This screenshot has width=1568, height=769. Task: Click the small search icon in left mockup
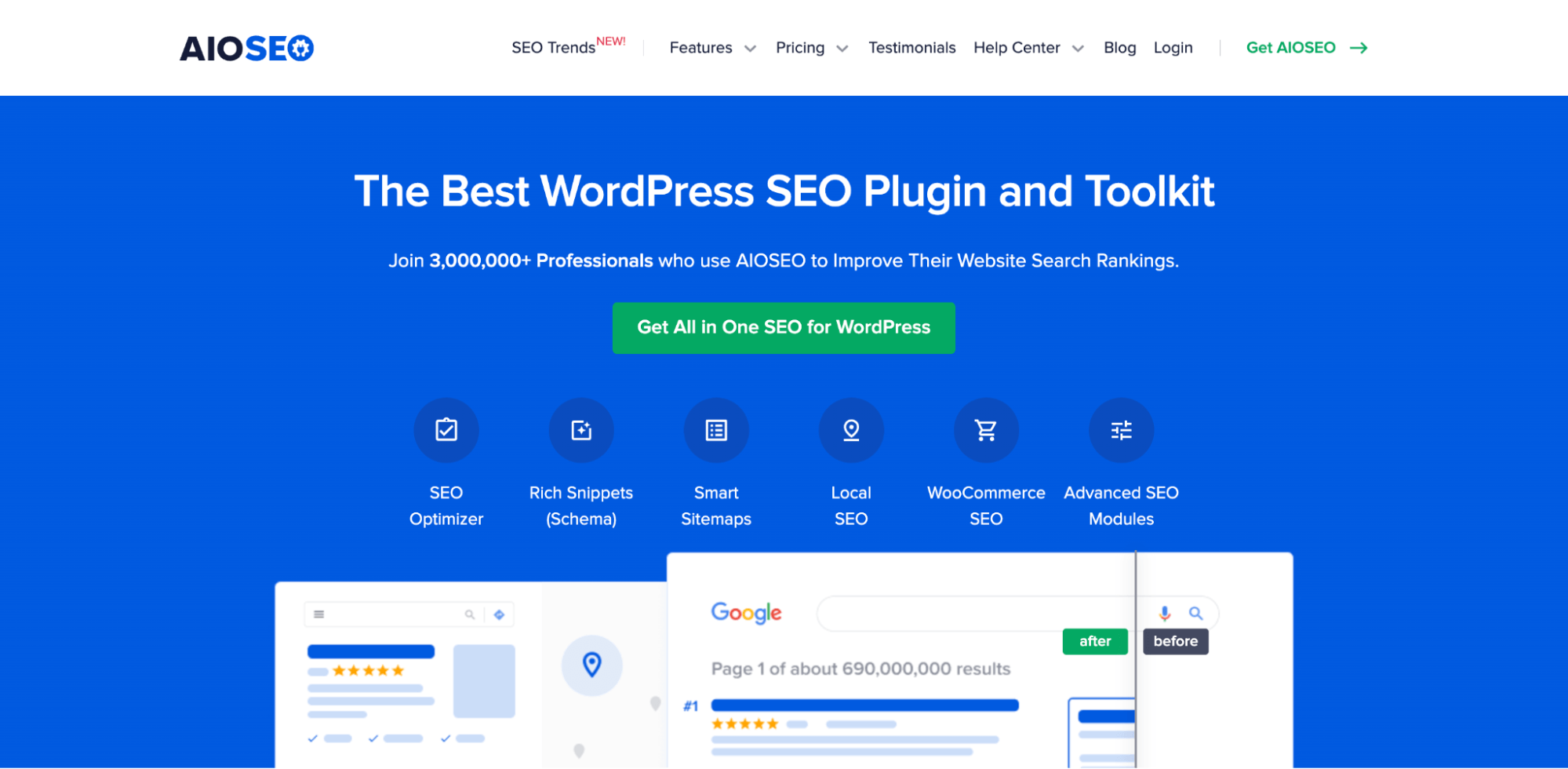(x=470, y=614)
